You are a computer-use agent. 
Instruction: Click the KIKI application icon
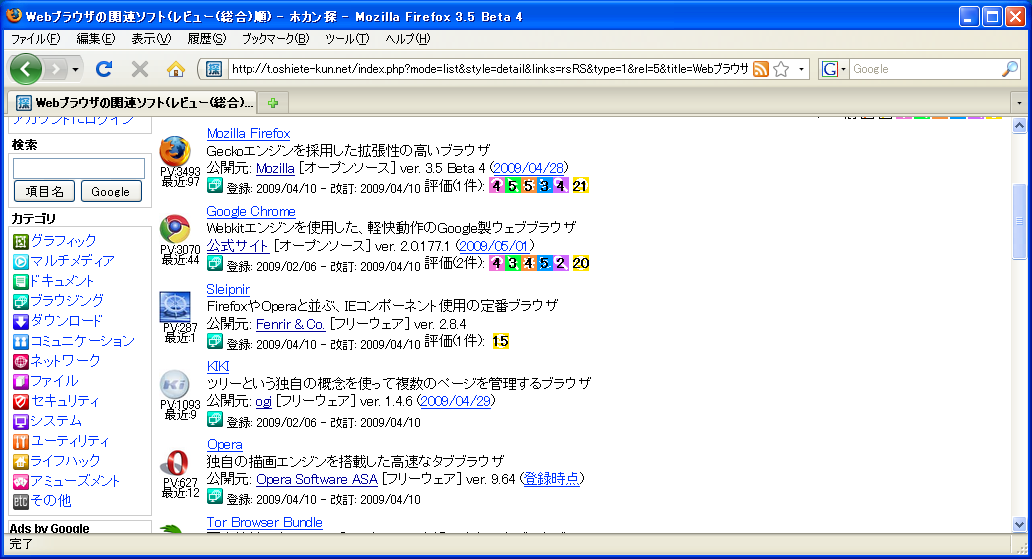click(175, 385)
